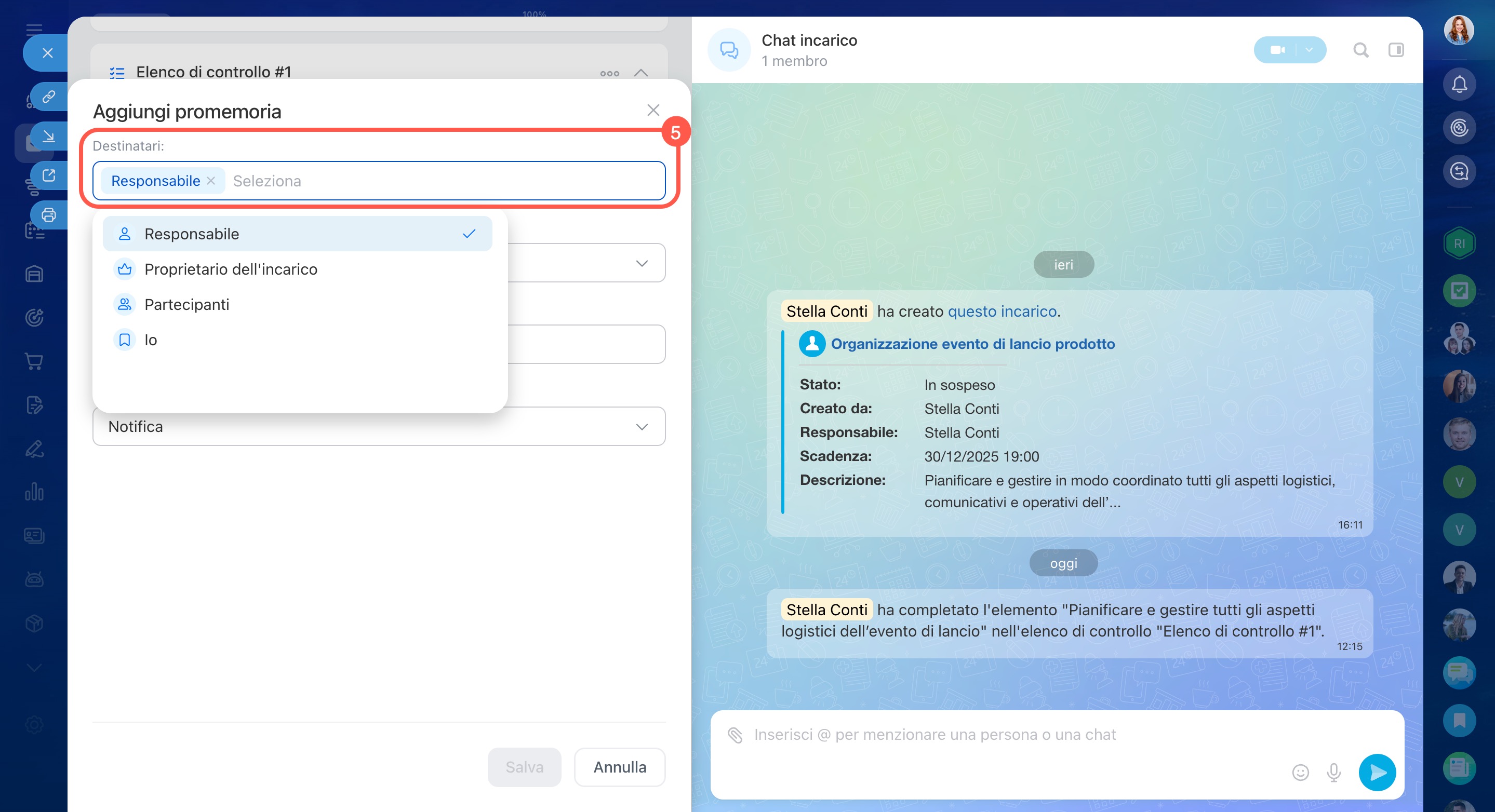This screenshot has height=812, width=1495.
Task: Click the microphone voice message icon
Action: 1333,773
